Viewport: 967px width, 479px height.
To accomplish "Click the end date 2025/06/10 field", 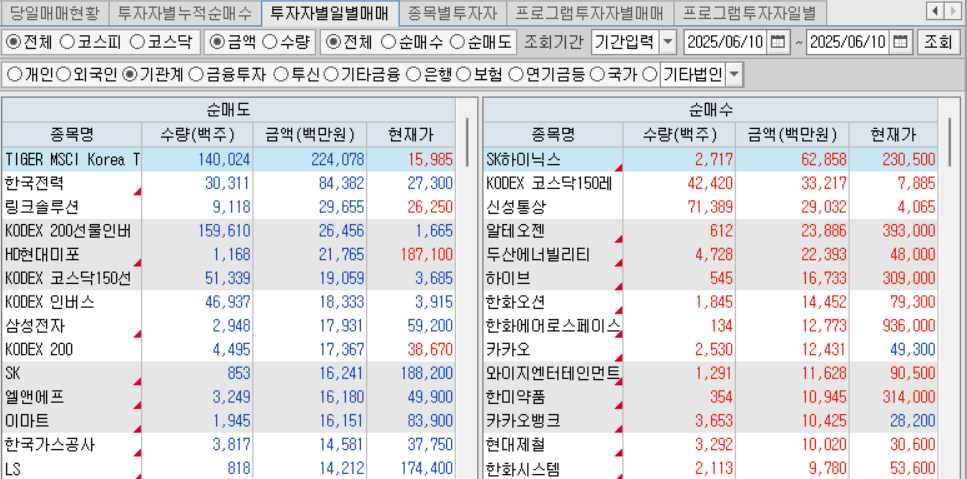I will [848, 42].
